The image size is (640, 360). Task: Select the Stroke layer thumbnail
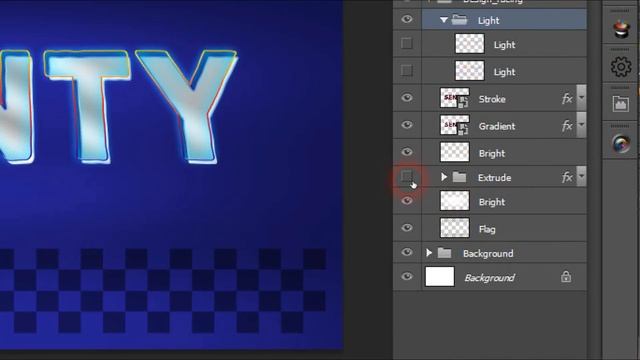pyautogui.click(x=455, y=98)
